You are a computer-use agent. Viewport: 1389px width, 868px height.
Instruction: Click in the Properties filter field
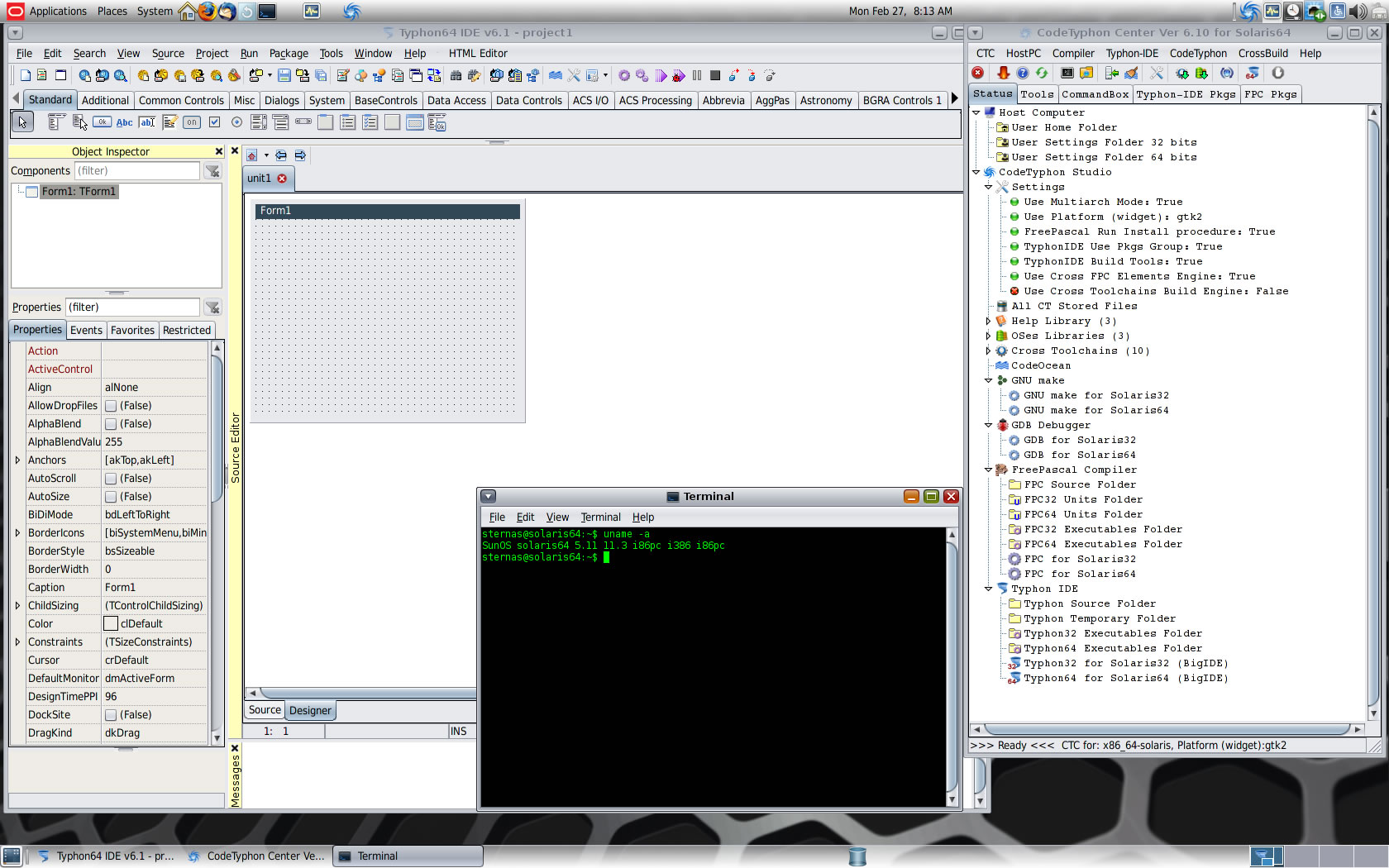(x=132, y=308)
